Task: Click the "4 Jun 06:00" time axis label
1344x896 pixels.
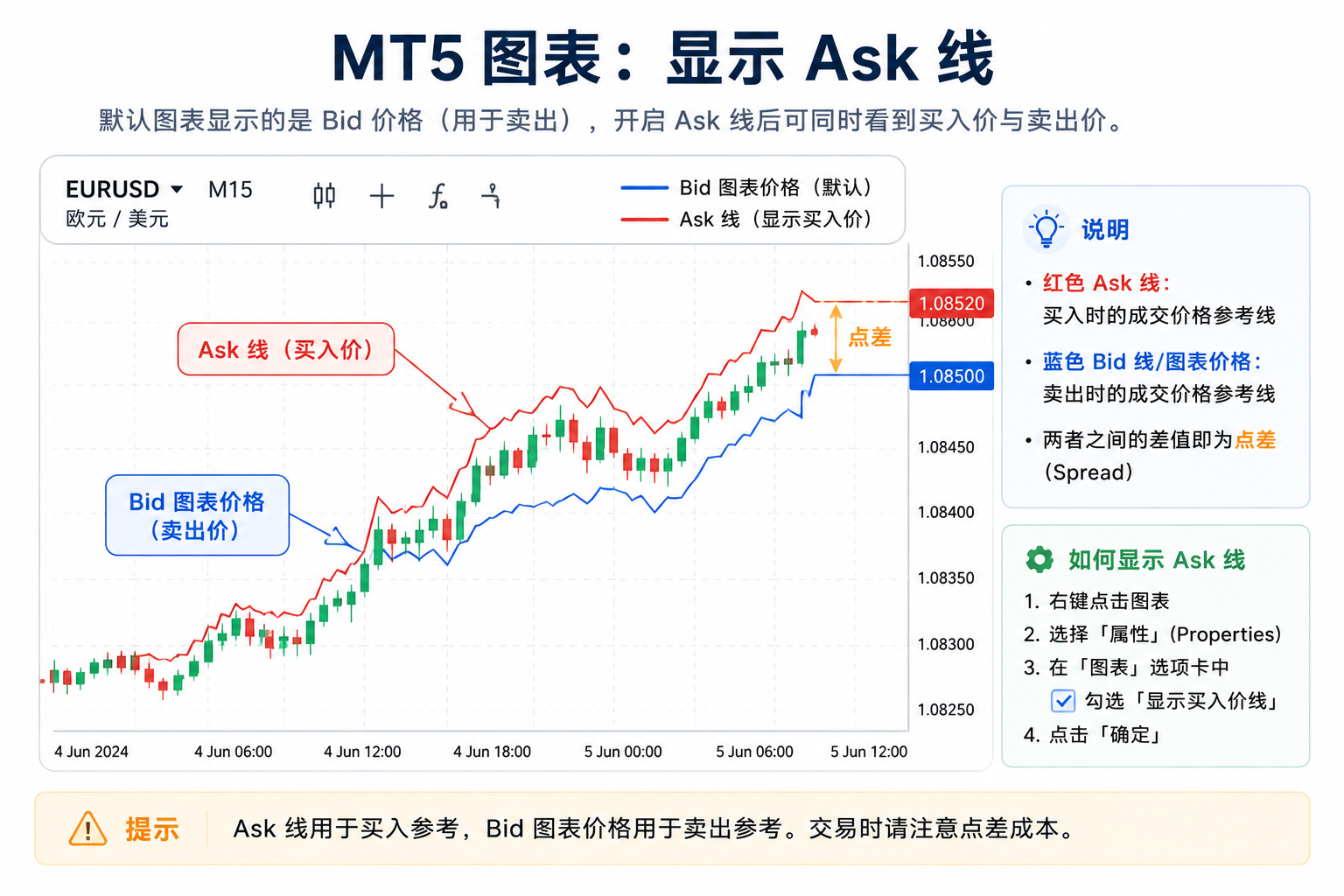Action: tap(233, 752)
